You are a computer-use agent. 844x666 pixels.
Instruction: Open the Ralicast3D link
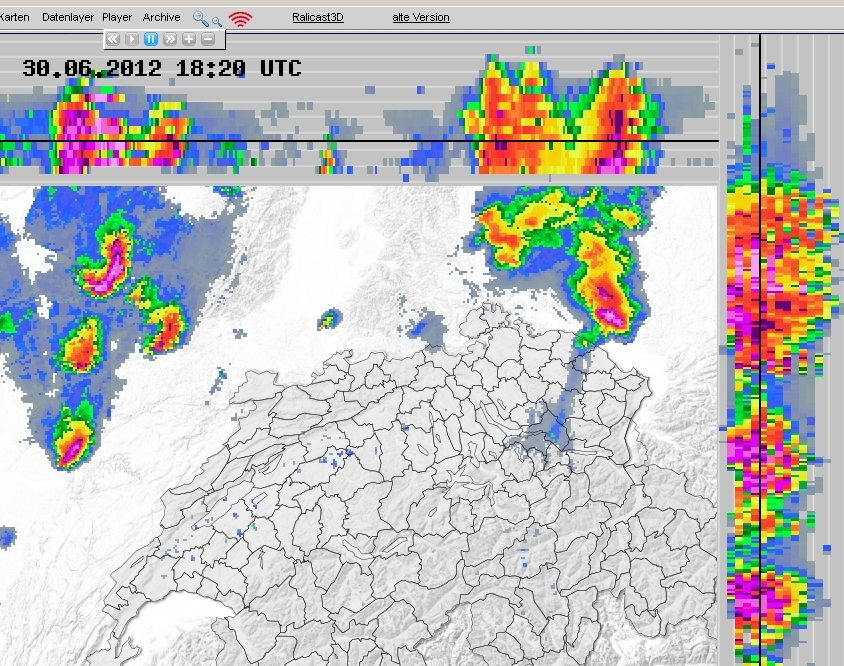point(318,17)
